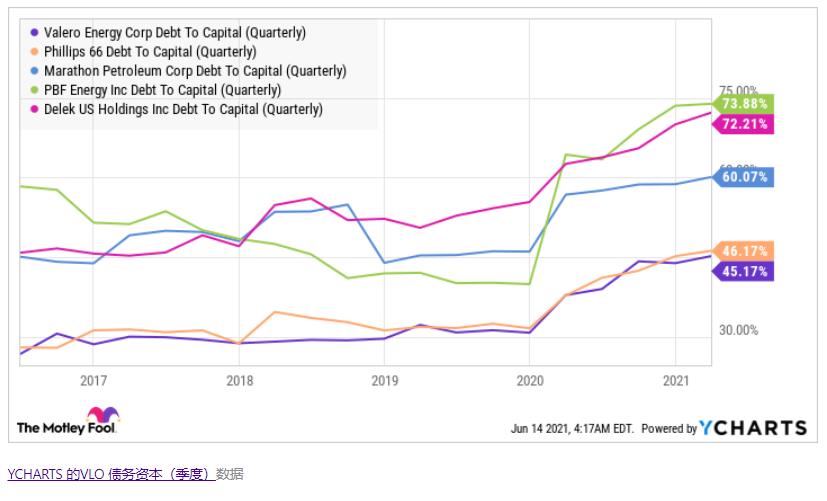Click the 2020 x-axis label

click(x=530, y=381)
